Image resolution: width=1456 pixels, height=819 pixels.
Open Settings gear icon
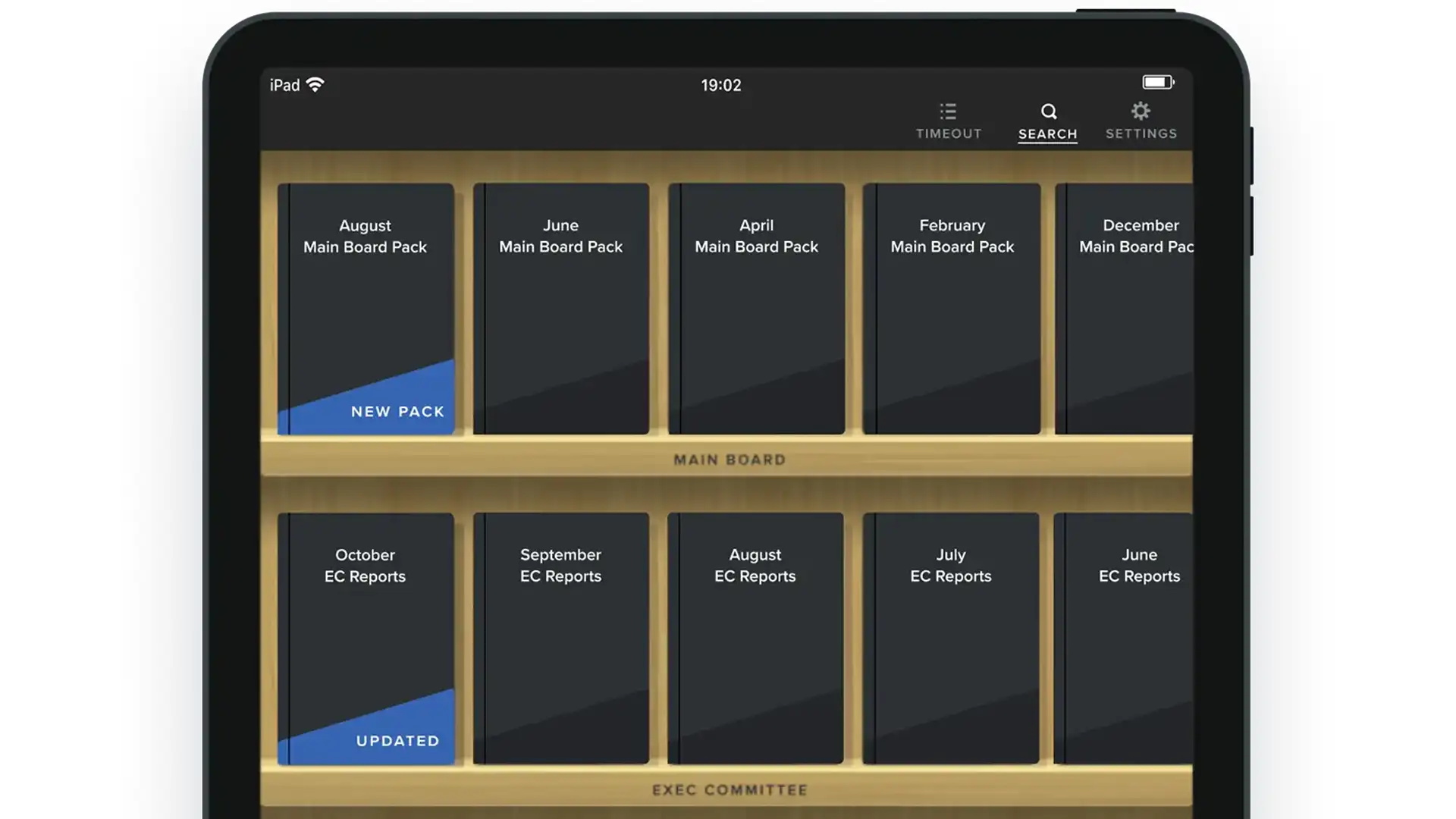pos(1141,111)
